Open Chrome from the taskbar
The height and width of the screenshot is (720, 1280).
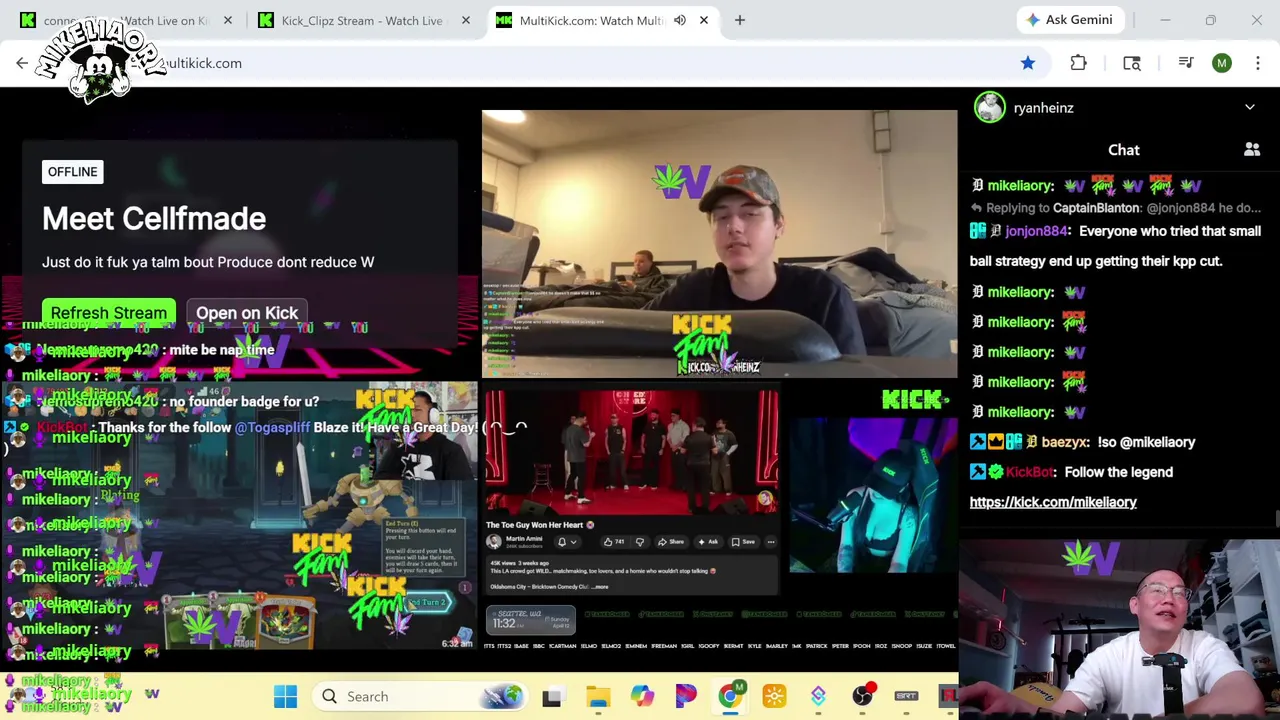click(x=730, y=696)
